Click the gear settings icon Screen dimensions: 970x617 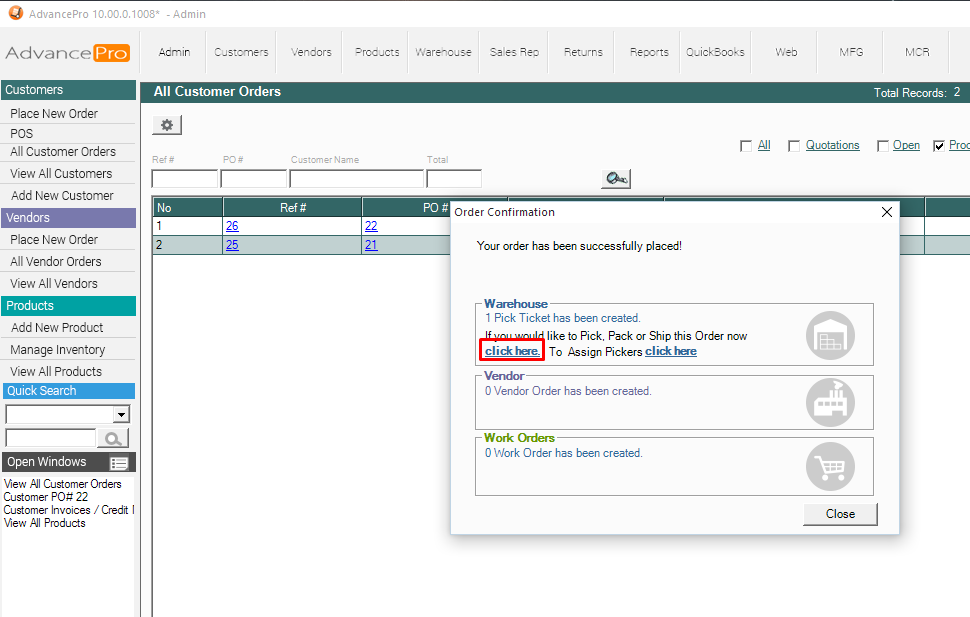coord(167,125)
